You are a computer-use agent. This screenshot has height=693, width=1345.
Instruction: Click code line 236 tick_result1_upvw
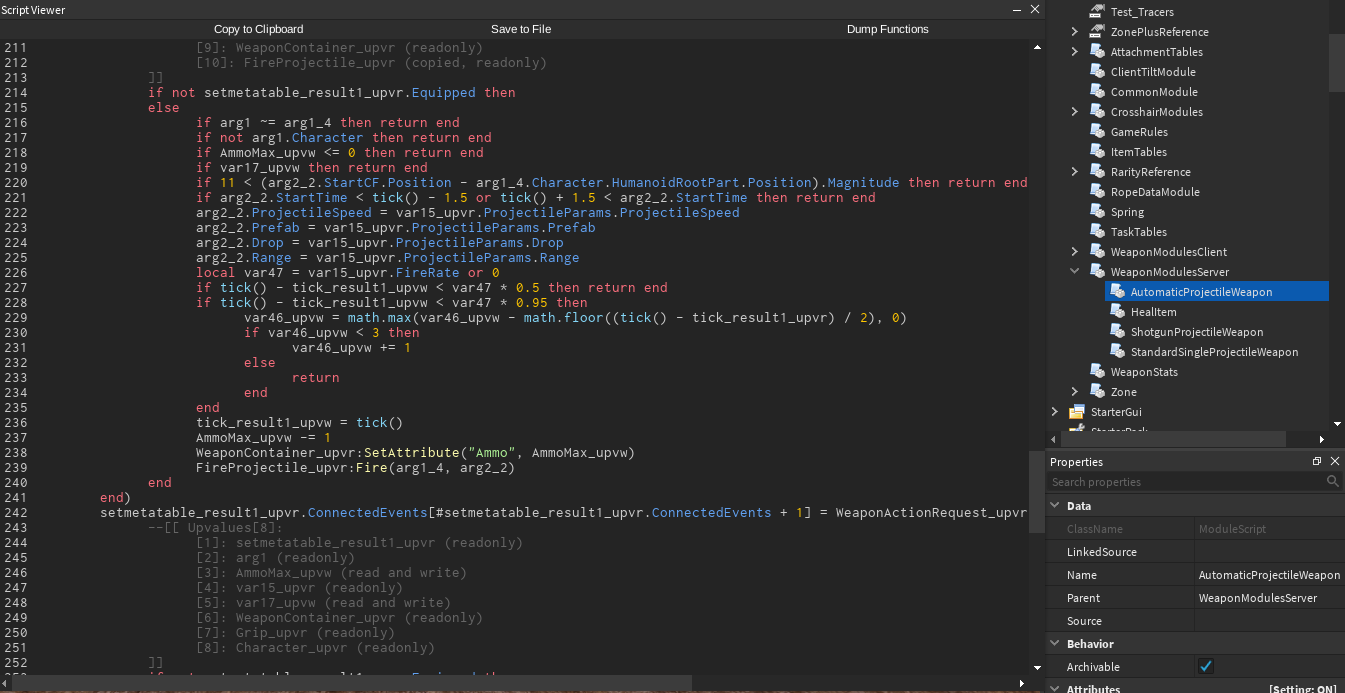[267, 423]
